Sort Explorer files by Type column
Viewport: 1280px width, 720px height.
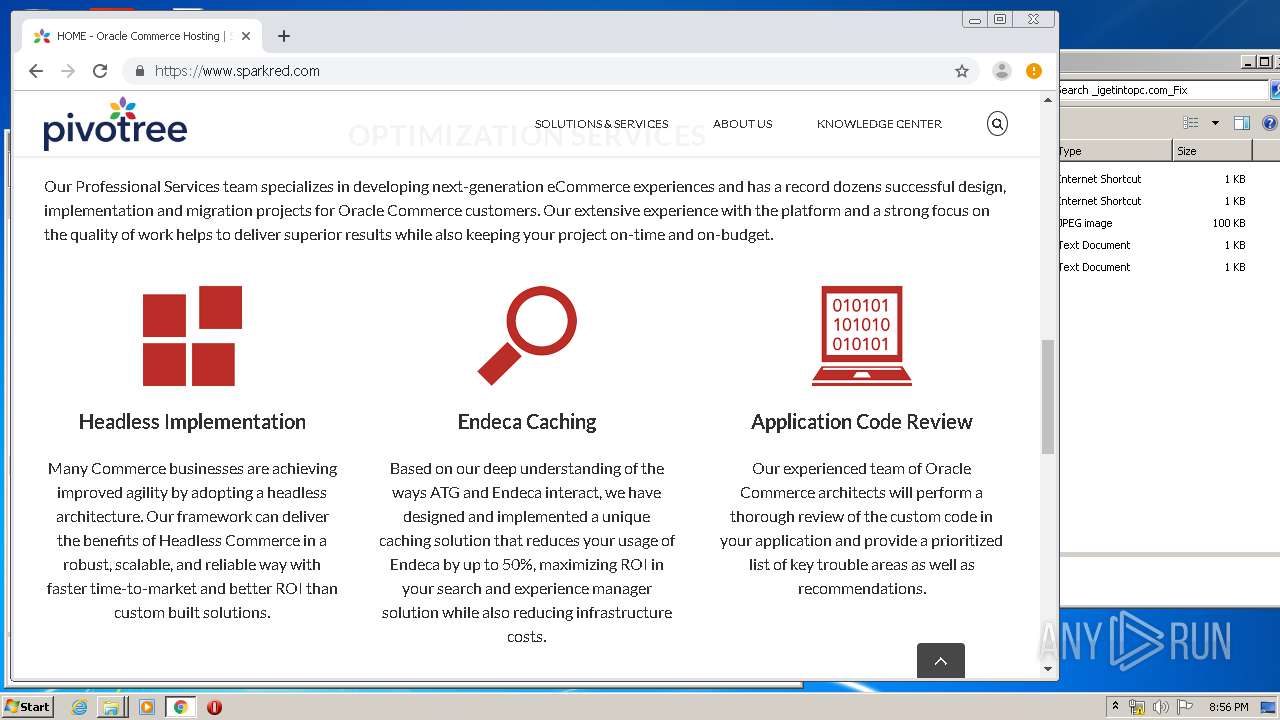point(1116,151)
